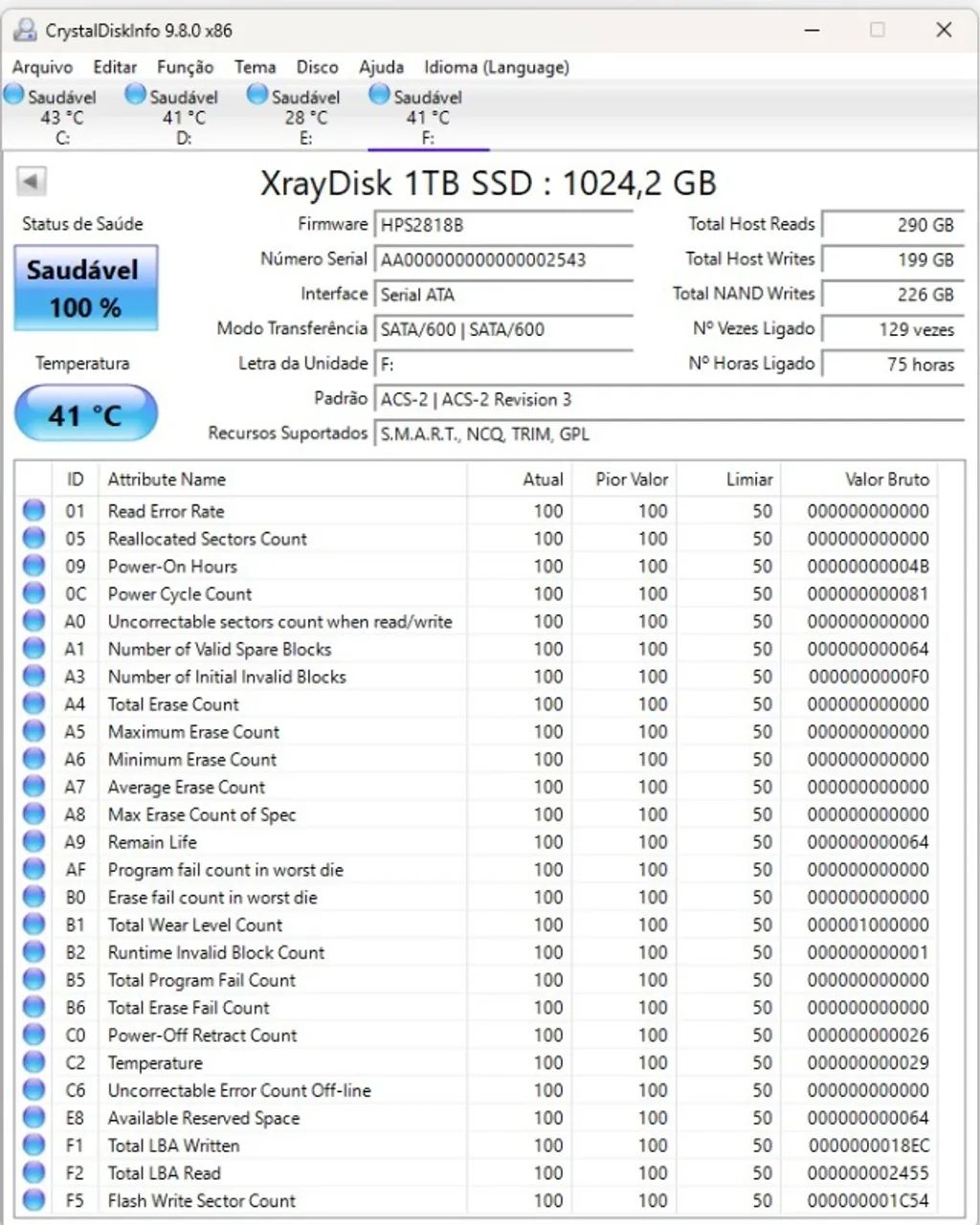Select status orb of Total LBA Written
Screen dimensions: 980x1225
(x=34, y=1145)
